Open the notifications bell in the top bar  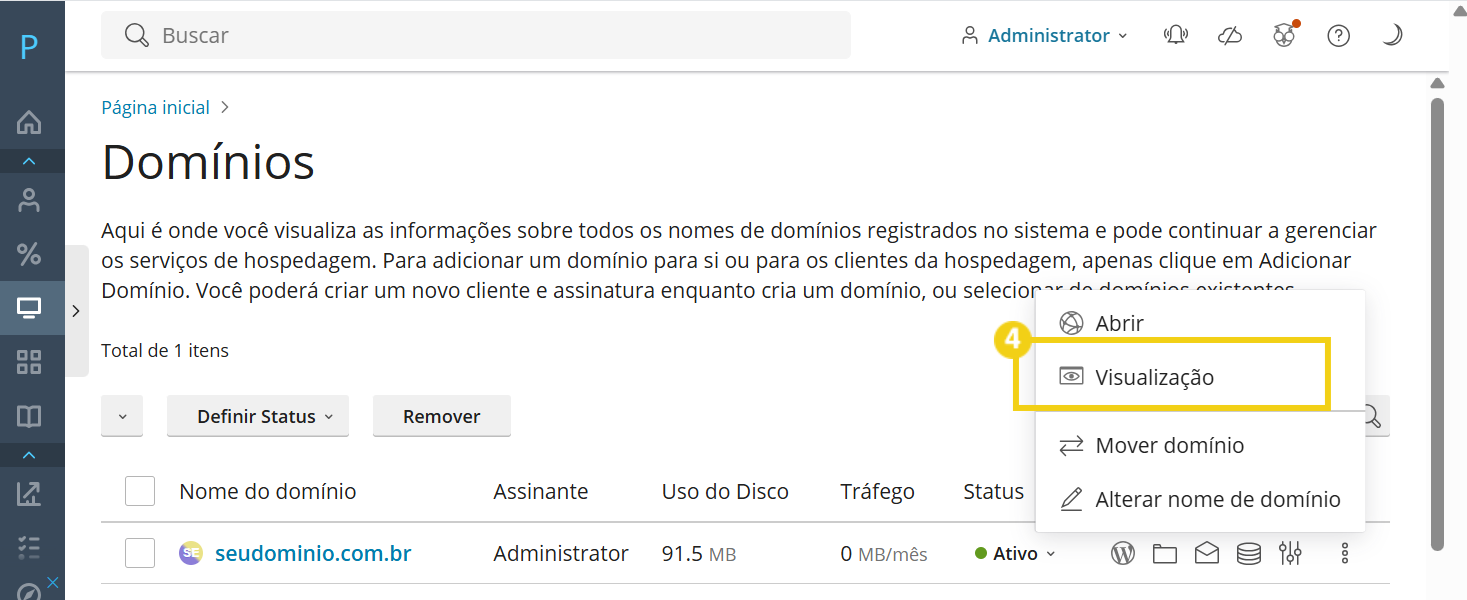[1175, 34]
